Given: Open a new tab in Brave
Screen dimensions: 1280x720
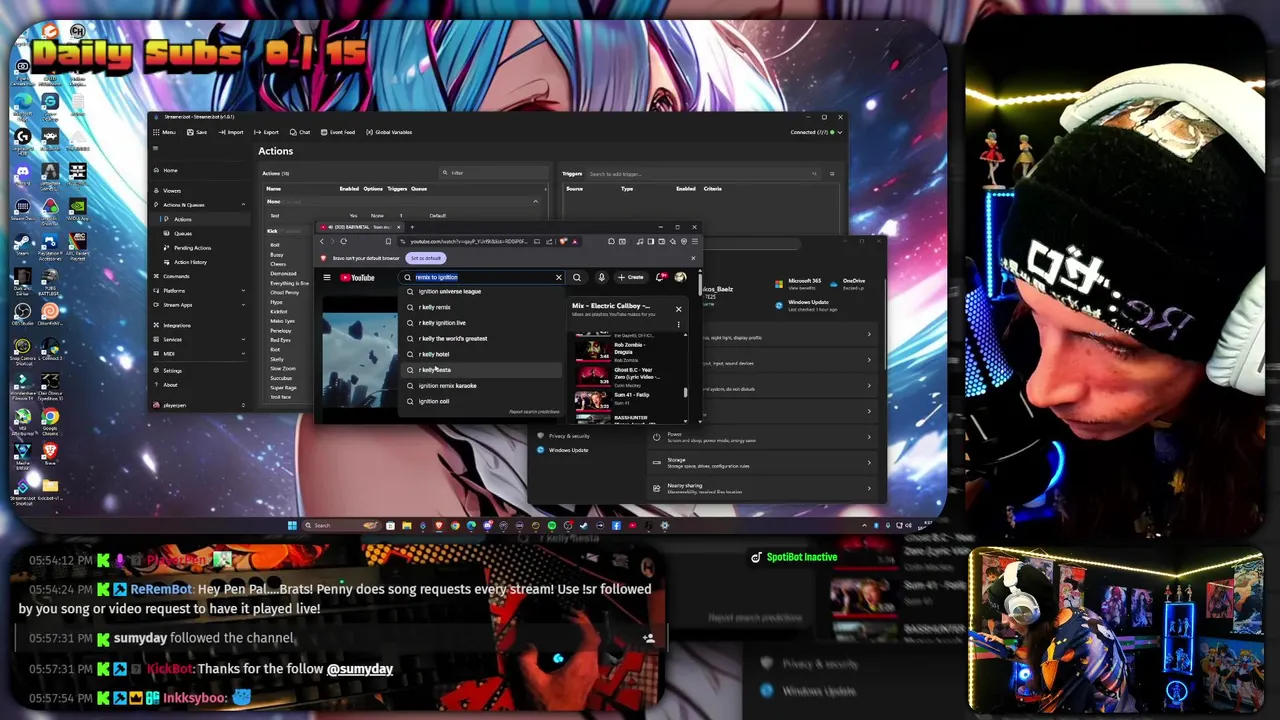Looking at the screenshot, I should (412, 227).
